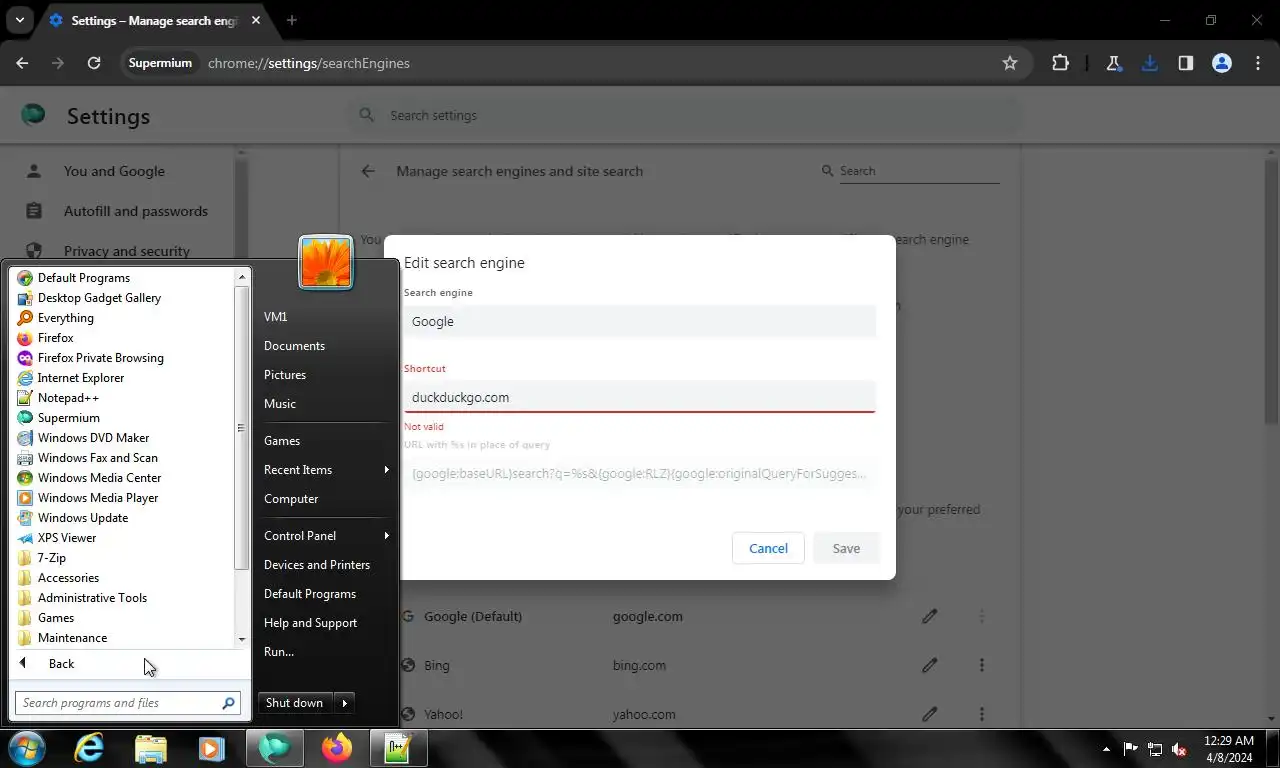Click the Shortcut field with duckduckgo.com
Viewport: 1280px width, 768px height.
tap(640, 397)
